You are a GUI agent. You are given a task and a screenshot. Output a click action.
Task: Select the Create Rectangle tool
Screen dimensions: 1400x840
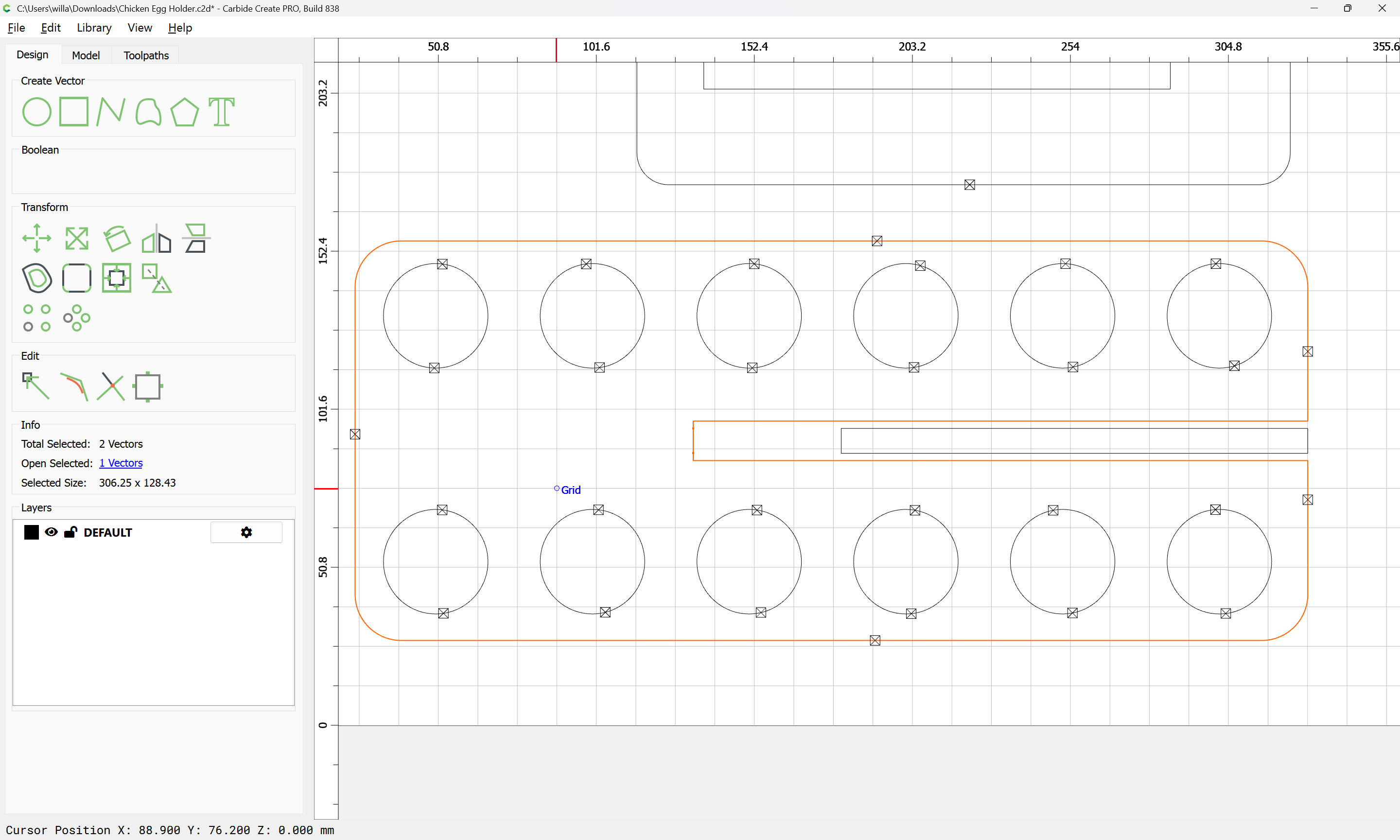[x=73, y=111]
